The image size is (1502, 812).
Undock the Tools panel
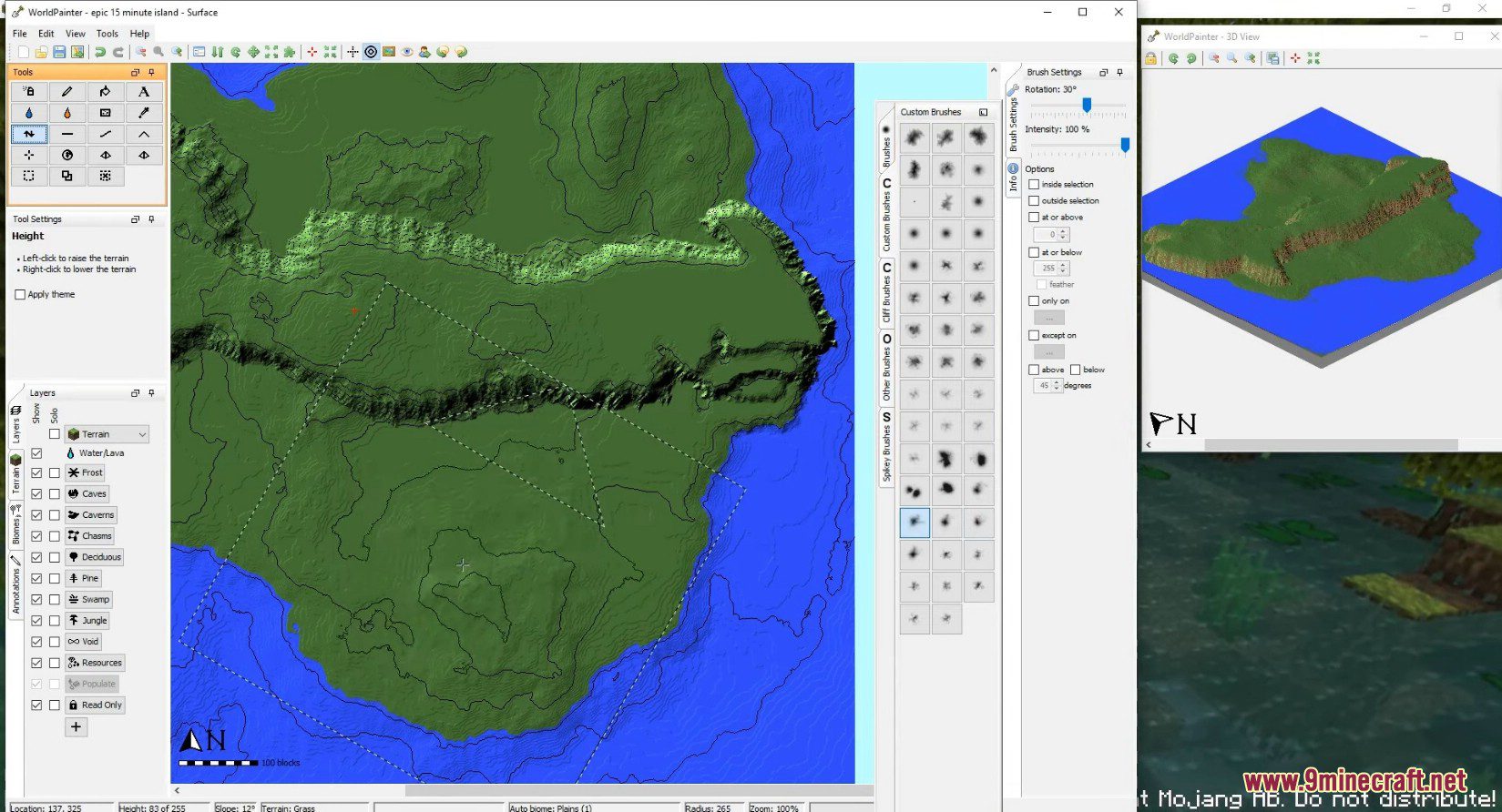pos(136,72)
